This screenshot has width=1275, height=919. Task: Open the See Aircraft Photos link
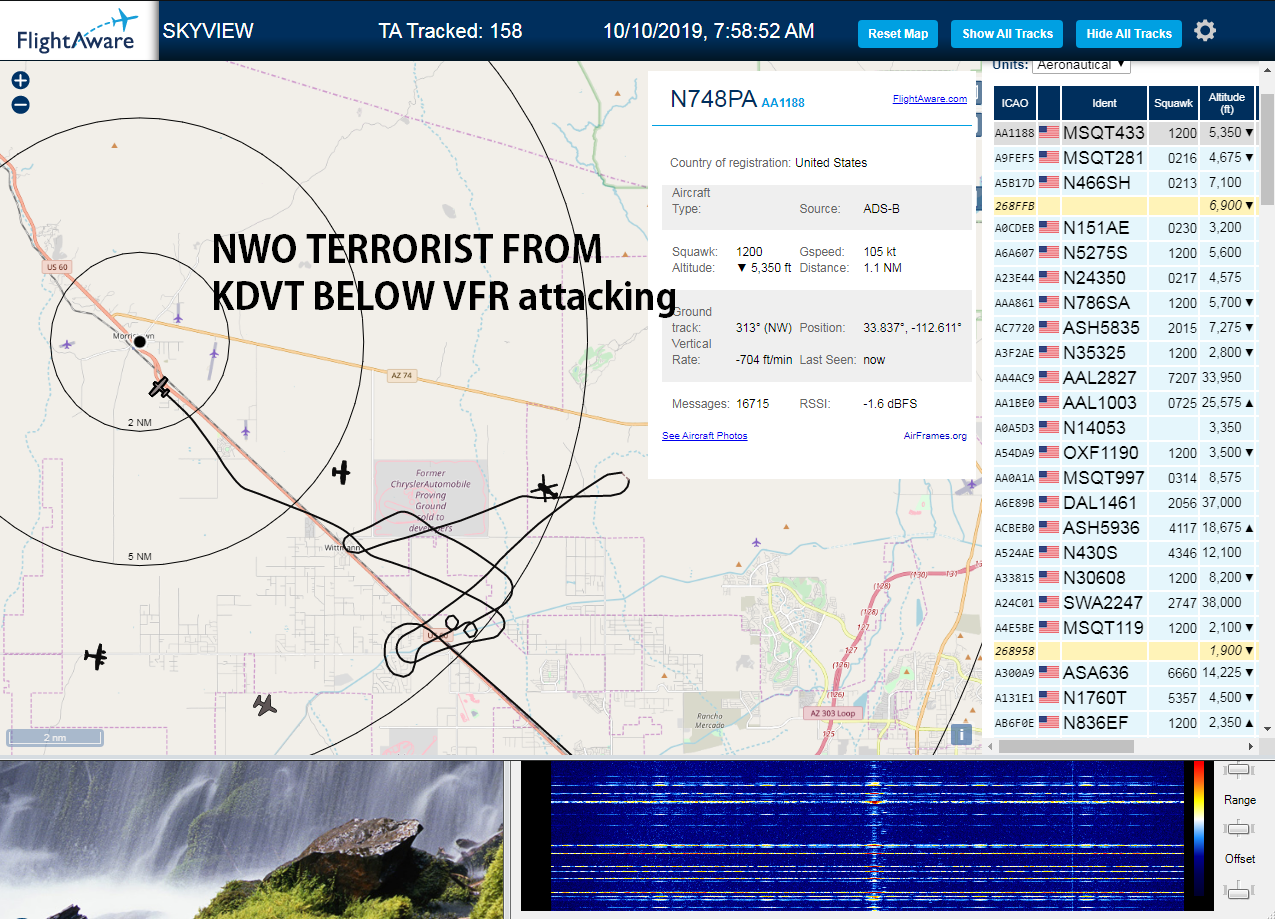click(705, 436)
